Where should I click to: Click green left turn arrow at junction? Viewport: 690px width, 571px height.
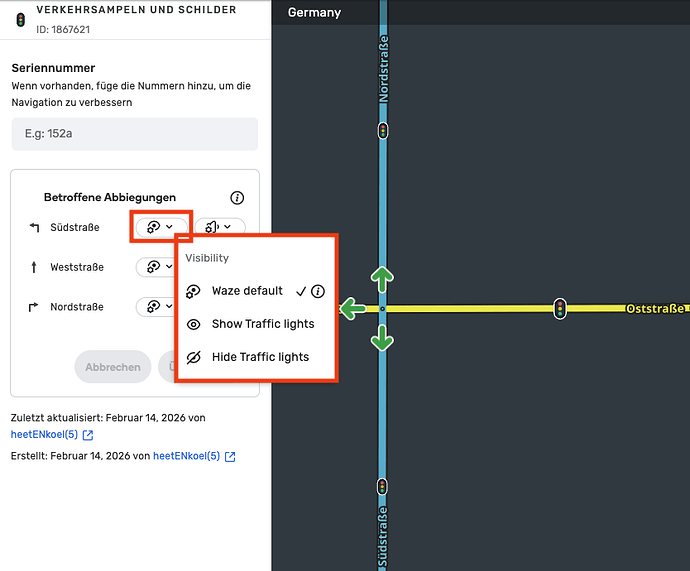pos(352,309)
